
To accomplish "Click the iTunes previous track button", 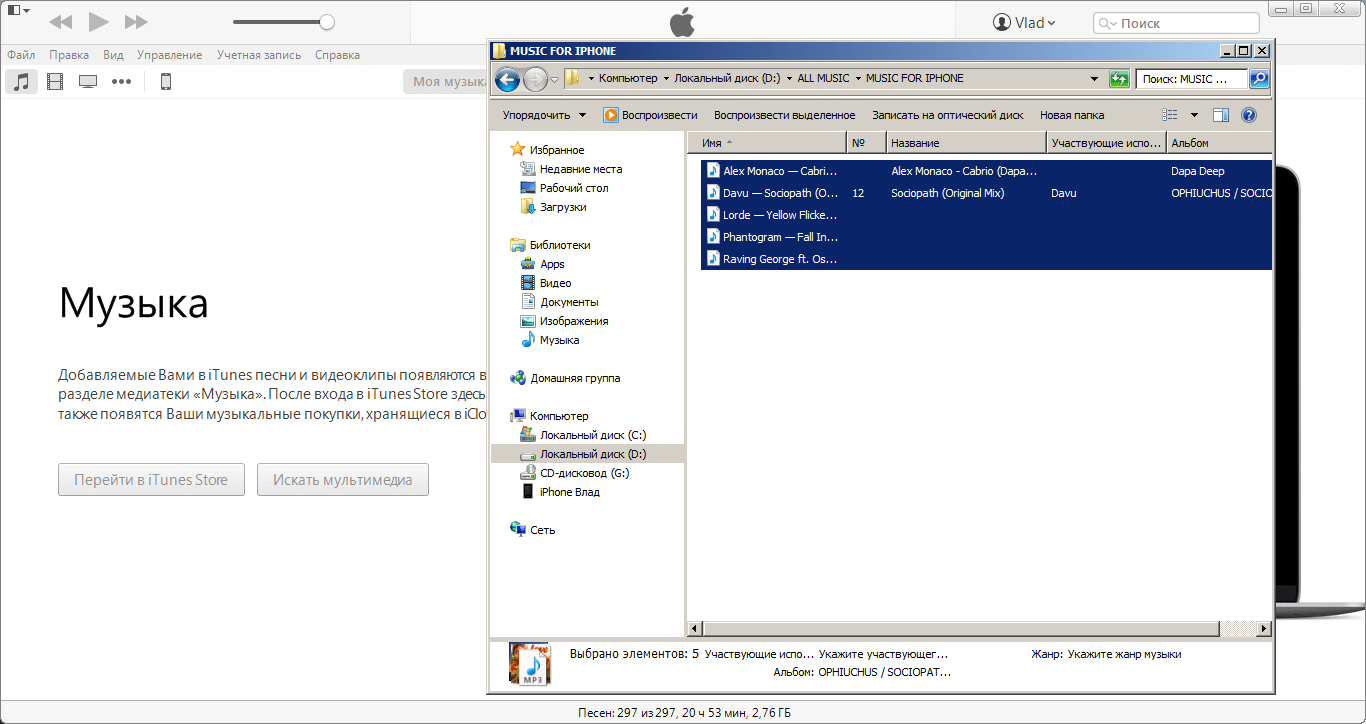I will [x=60, y=22].
